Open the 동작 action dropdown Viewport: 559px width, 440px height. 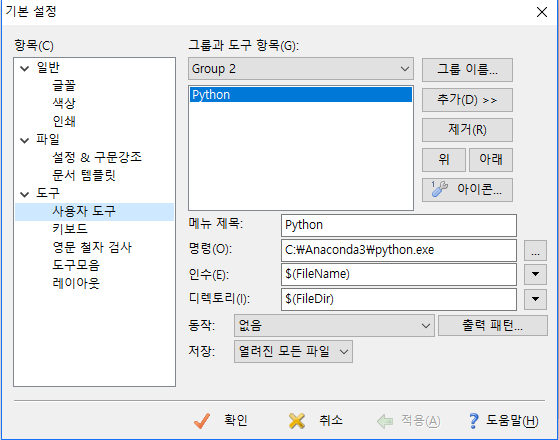coord(334,326)
